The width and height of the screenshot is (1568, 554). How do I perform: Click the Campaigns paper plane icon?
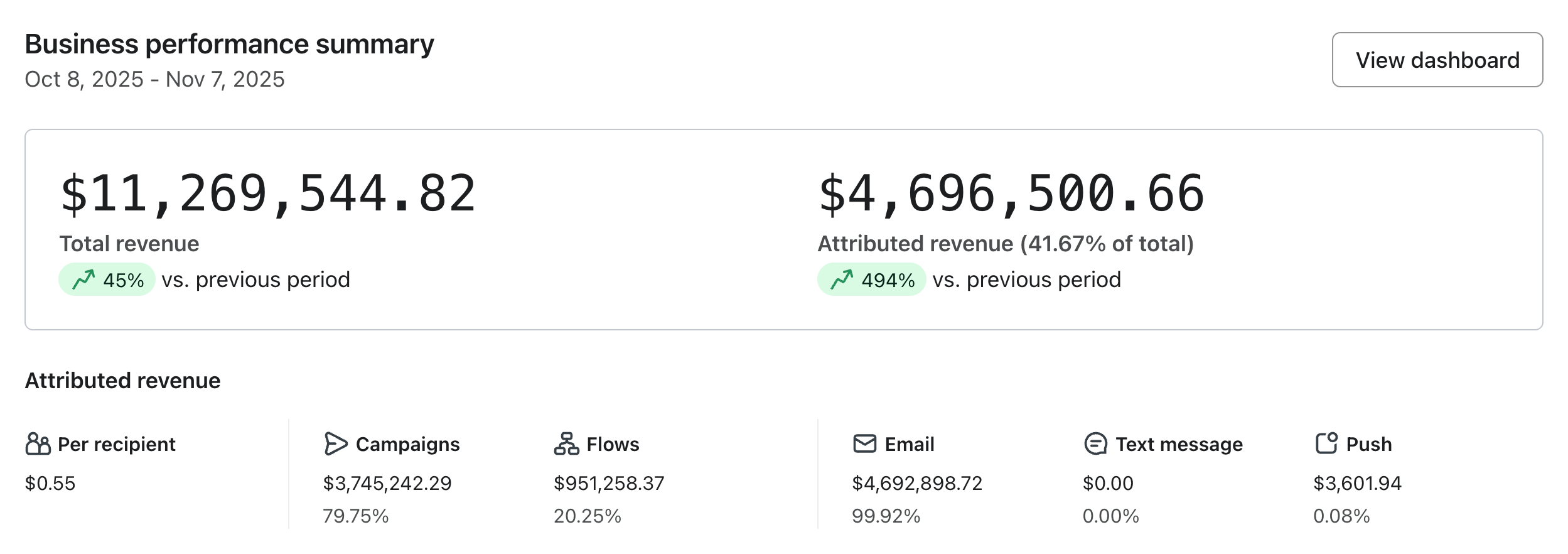coord(335,444)
